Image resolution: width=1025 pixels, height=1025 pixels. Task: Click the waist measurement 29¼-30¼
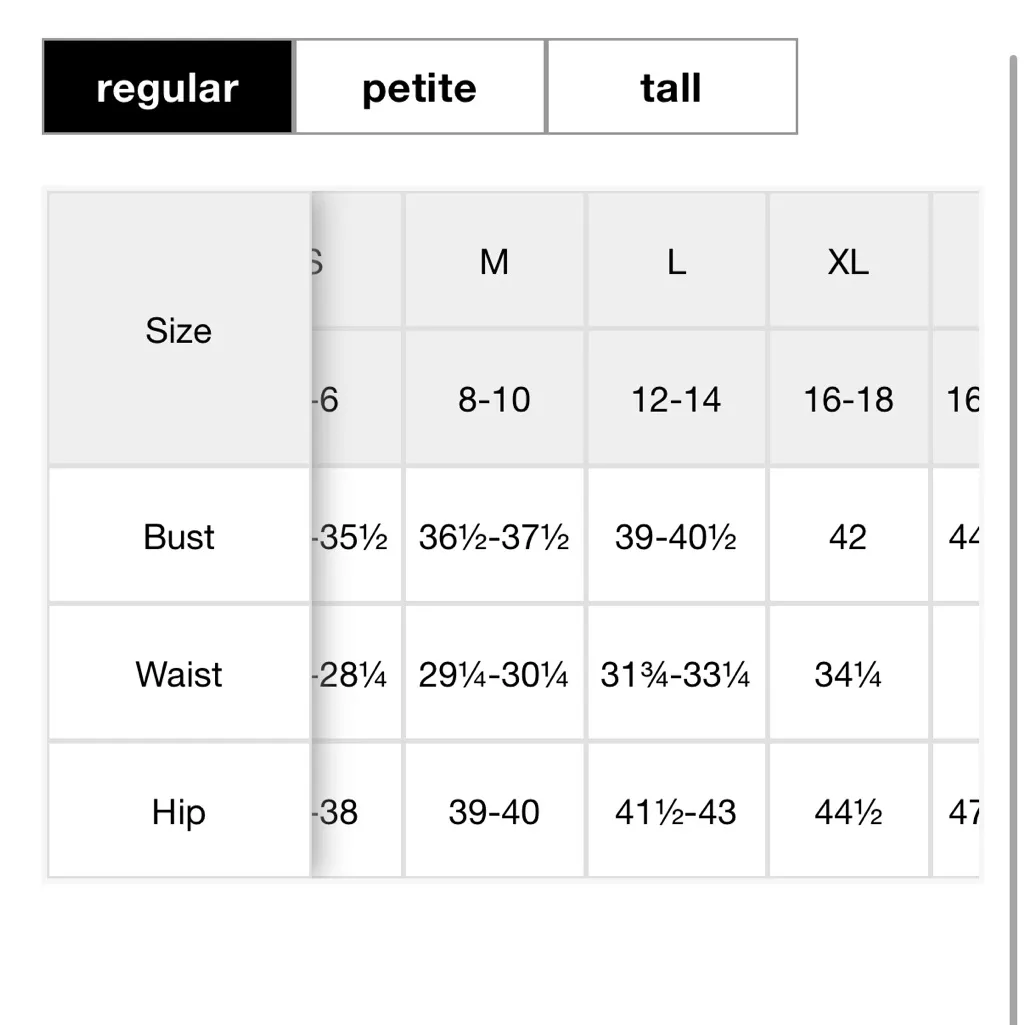493,674
